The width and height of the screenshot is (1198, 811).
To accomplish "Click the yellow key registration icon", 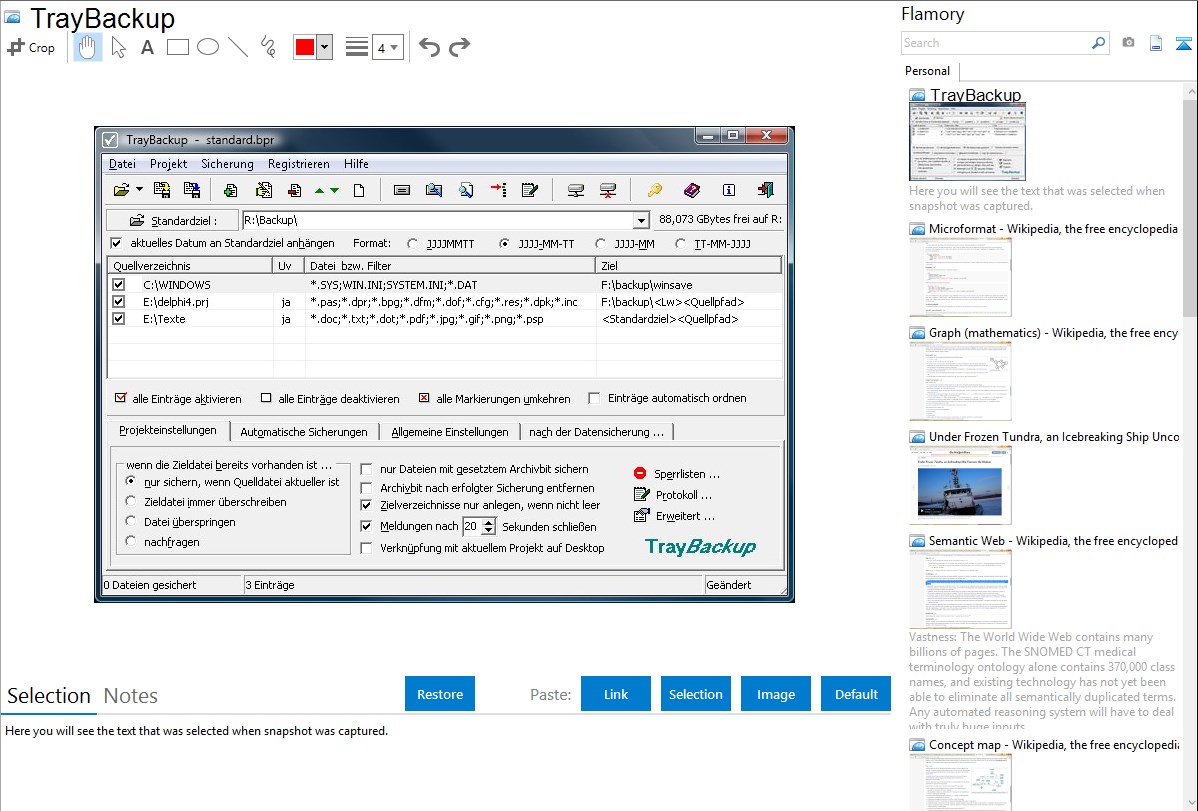I will click(x=655, y=190).
